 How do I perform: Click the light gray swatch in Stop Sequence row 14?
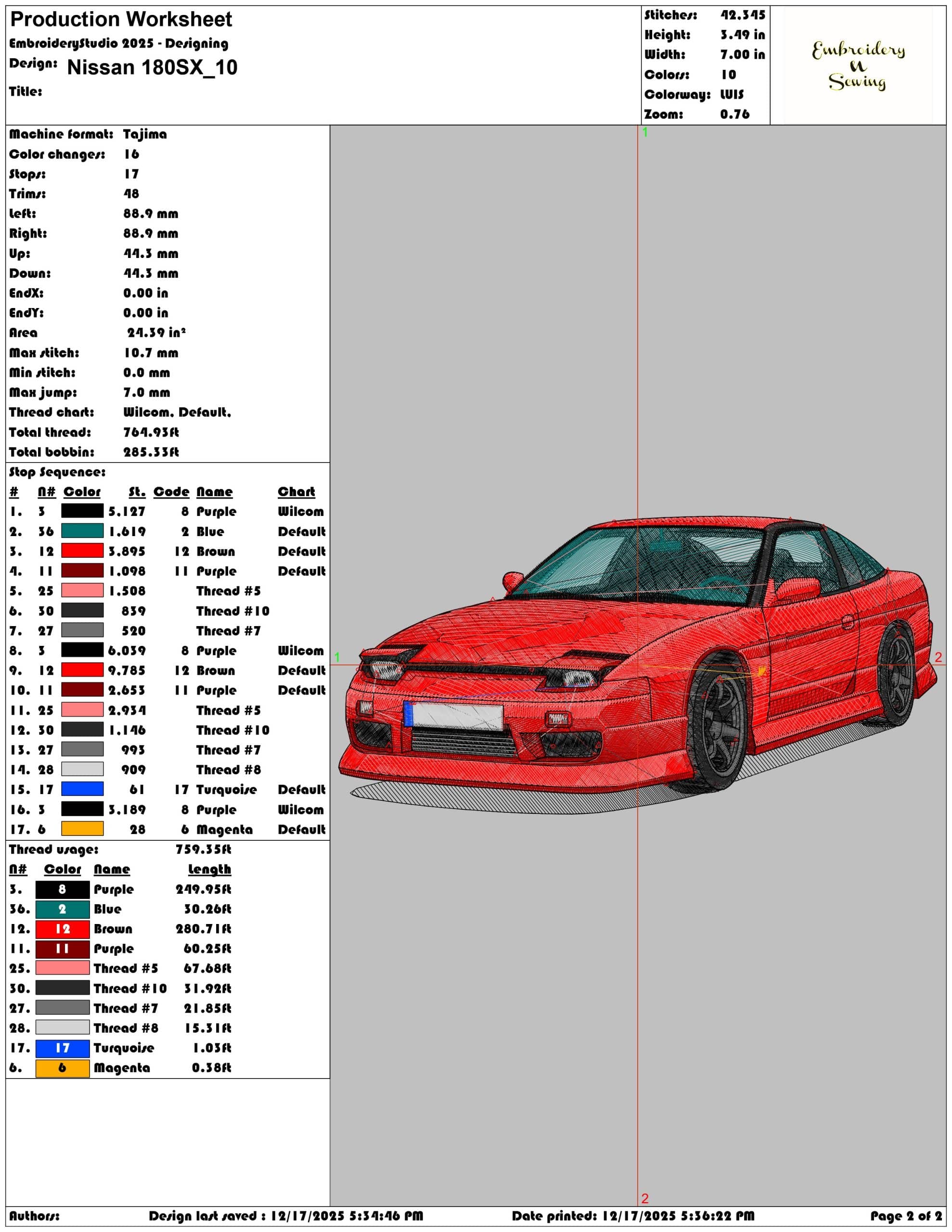pyautogui.click(x=82, y=770)
